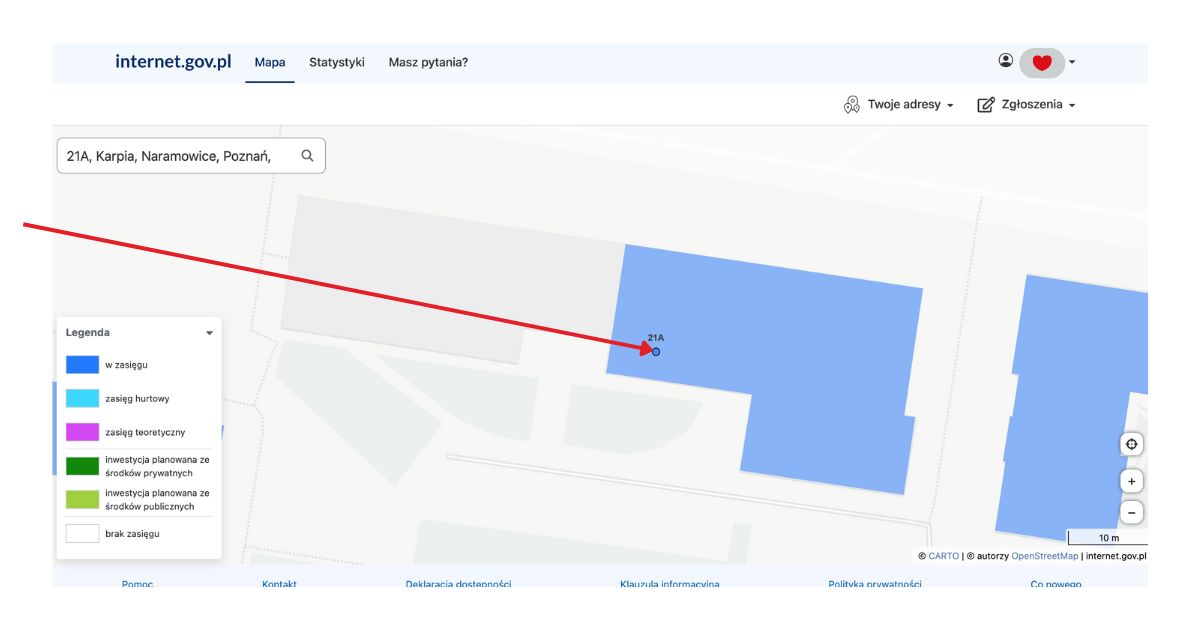Viewport: 1200px width, 630px height.
Task: Click the CARTO attribution link
Action: 943,556
